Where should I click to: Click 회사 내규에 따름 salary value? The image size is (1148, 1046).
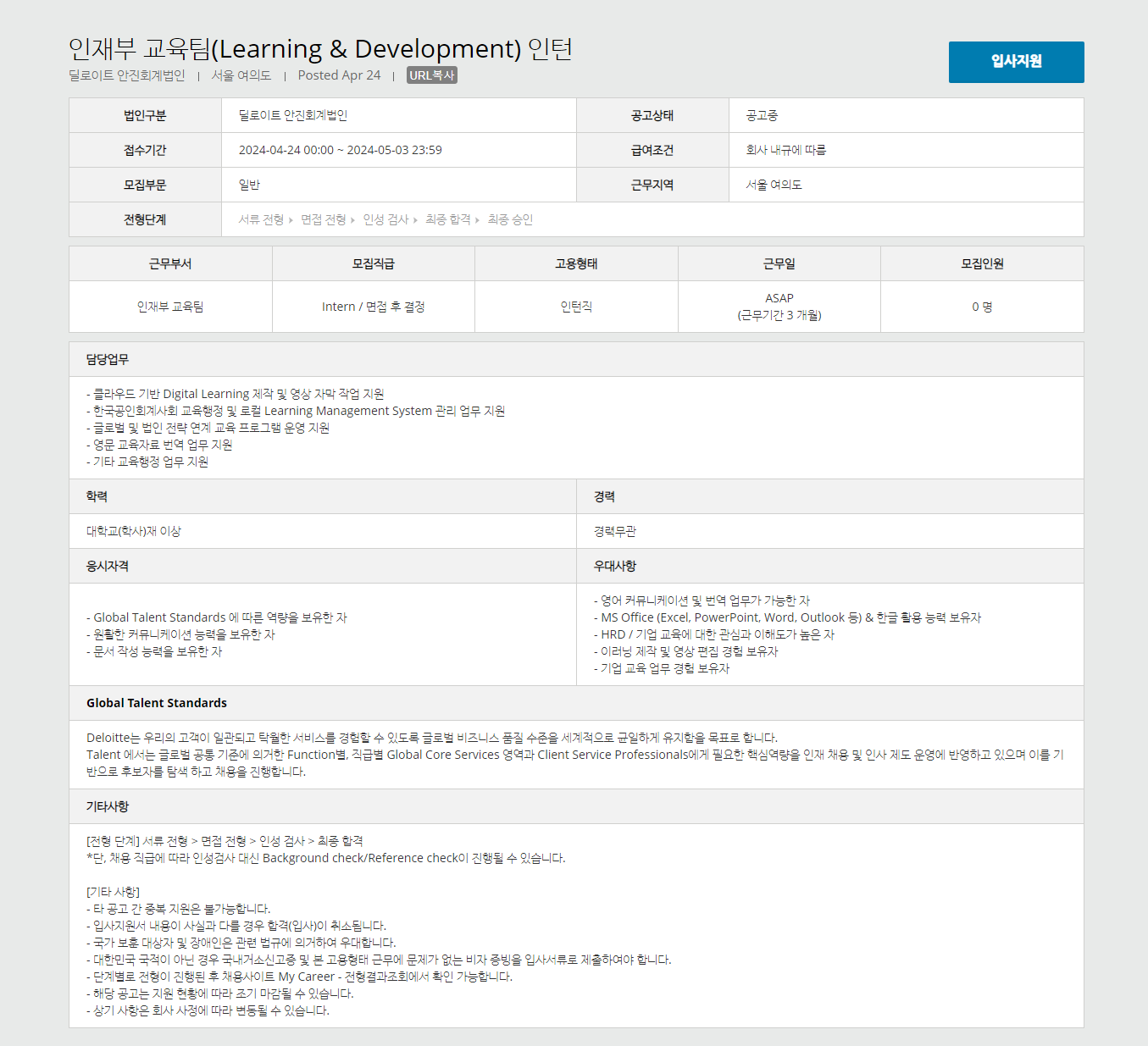pyautogui.click(x=786, y=150)
